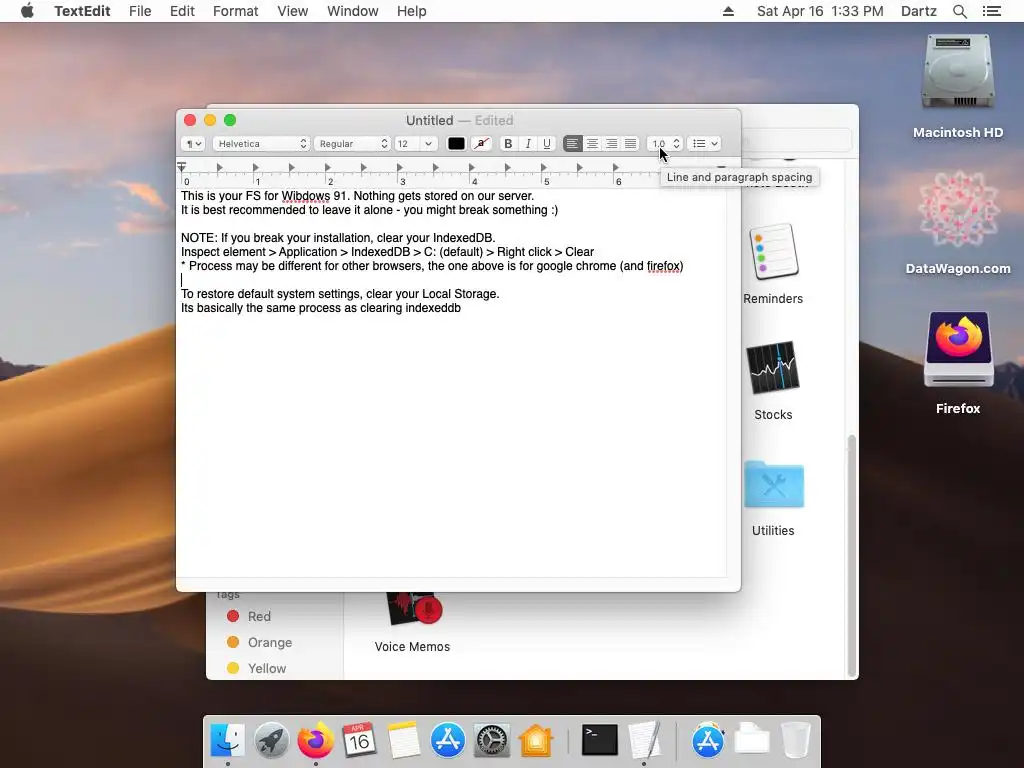Viewport: 1024px width, 768px height.
Task: Click the misspelled word Wibdows in document
Action: click(x=306, y=196)
